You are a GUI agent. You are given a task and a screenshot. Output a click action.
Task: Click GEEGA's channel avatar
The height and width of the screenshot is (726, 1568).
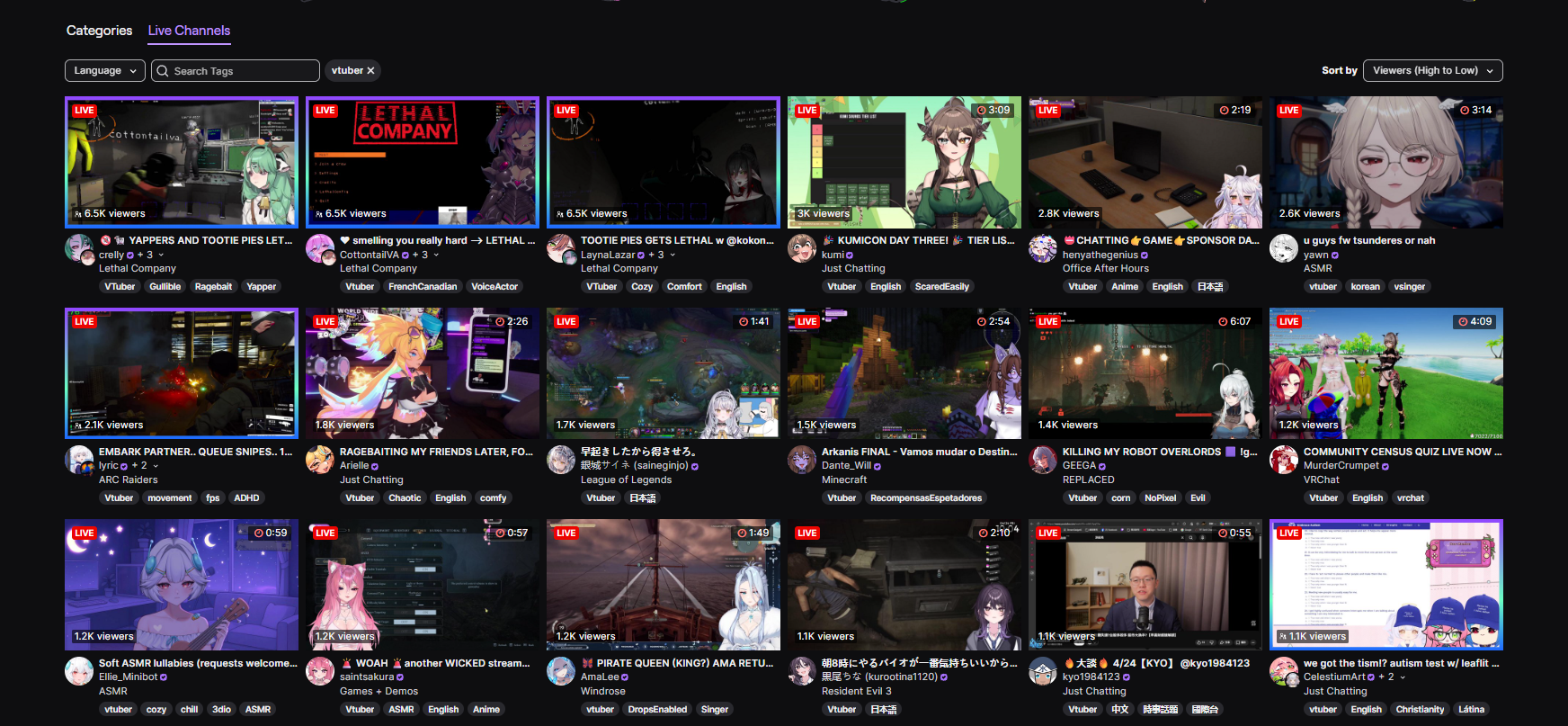[1043, 460]
